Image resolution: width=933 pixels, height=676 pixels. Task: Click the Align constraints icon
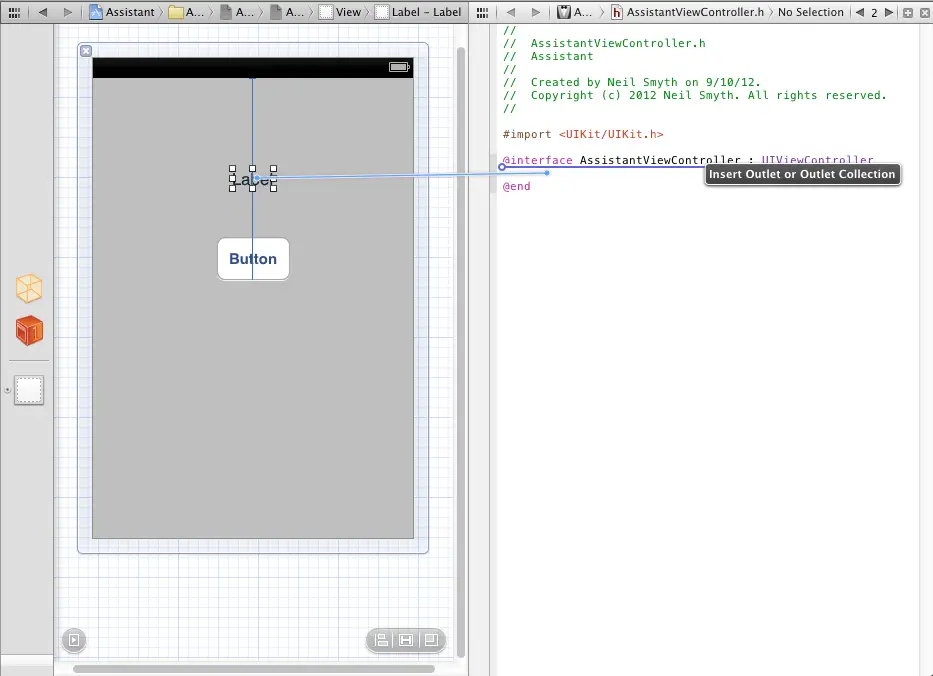pyautogui.click(x=380, y=640)
